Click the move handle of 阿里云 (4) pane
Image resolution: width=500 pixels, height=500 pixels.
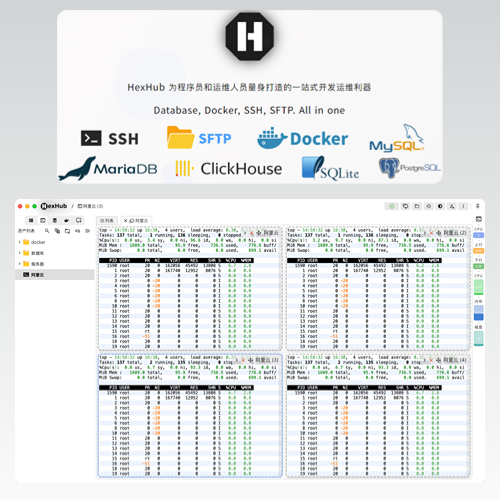click(x=439, y=360)
